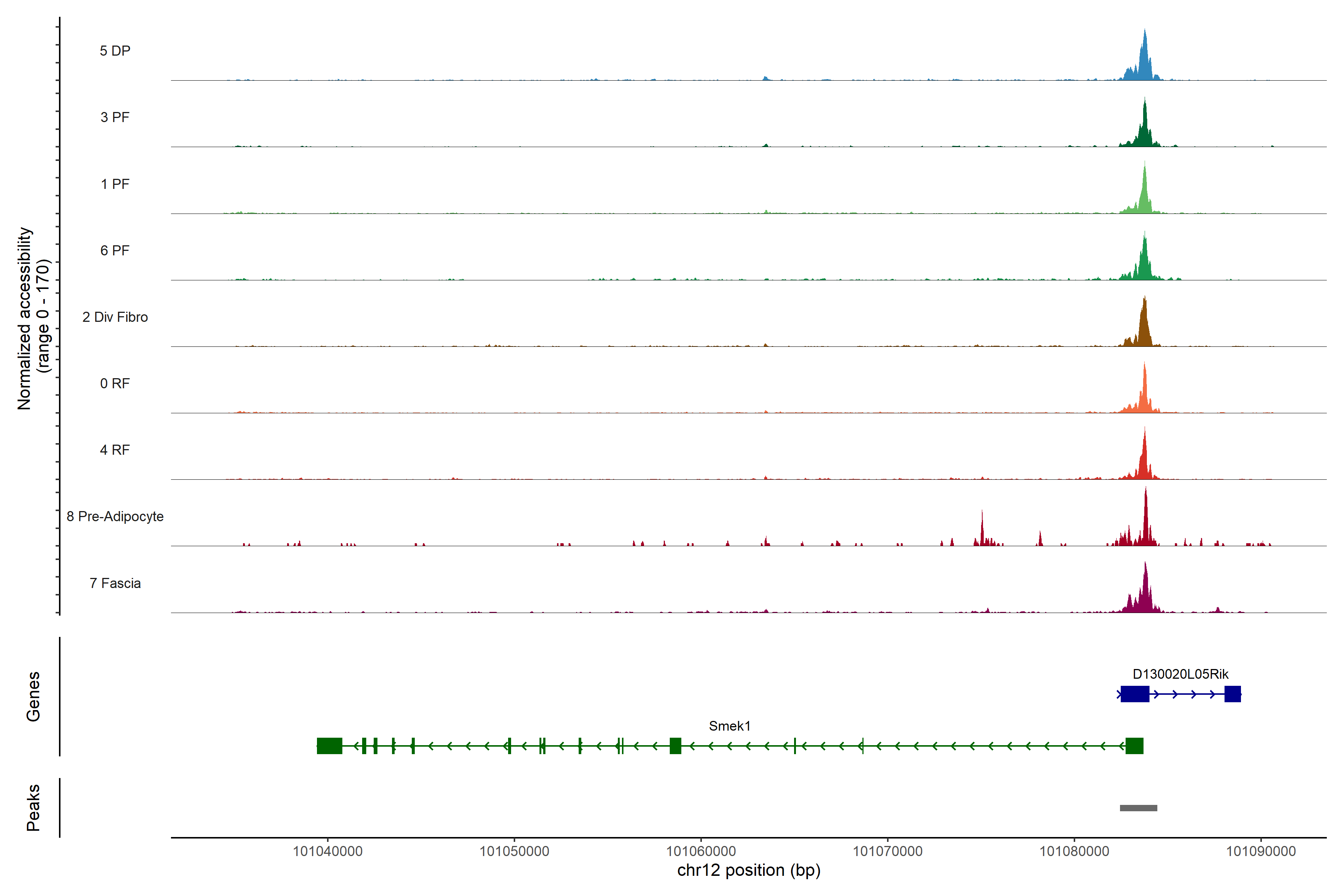
Task: Click the 1 PF track label
Action: click(115, 184)
